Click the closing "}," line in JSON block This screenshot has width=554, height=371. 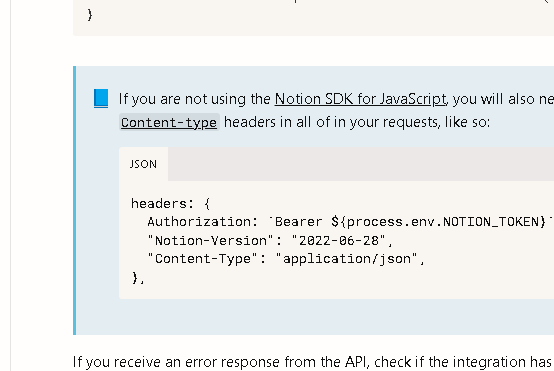pos(138,278)
